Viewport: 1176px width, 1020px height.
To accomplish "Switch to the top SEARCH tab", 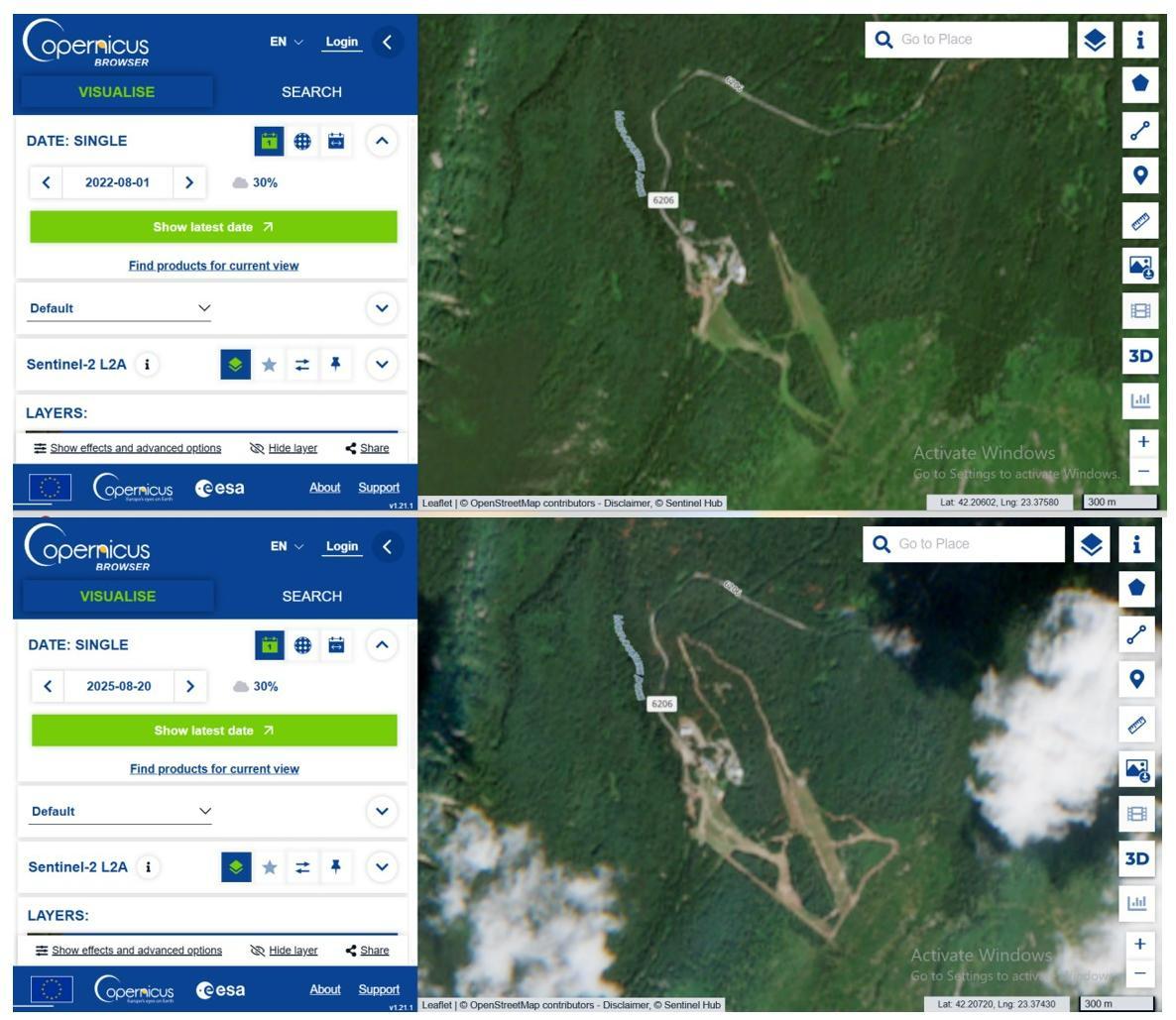I will tap(311, 92).
